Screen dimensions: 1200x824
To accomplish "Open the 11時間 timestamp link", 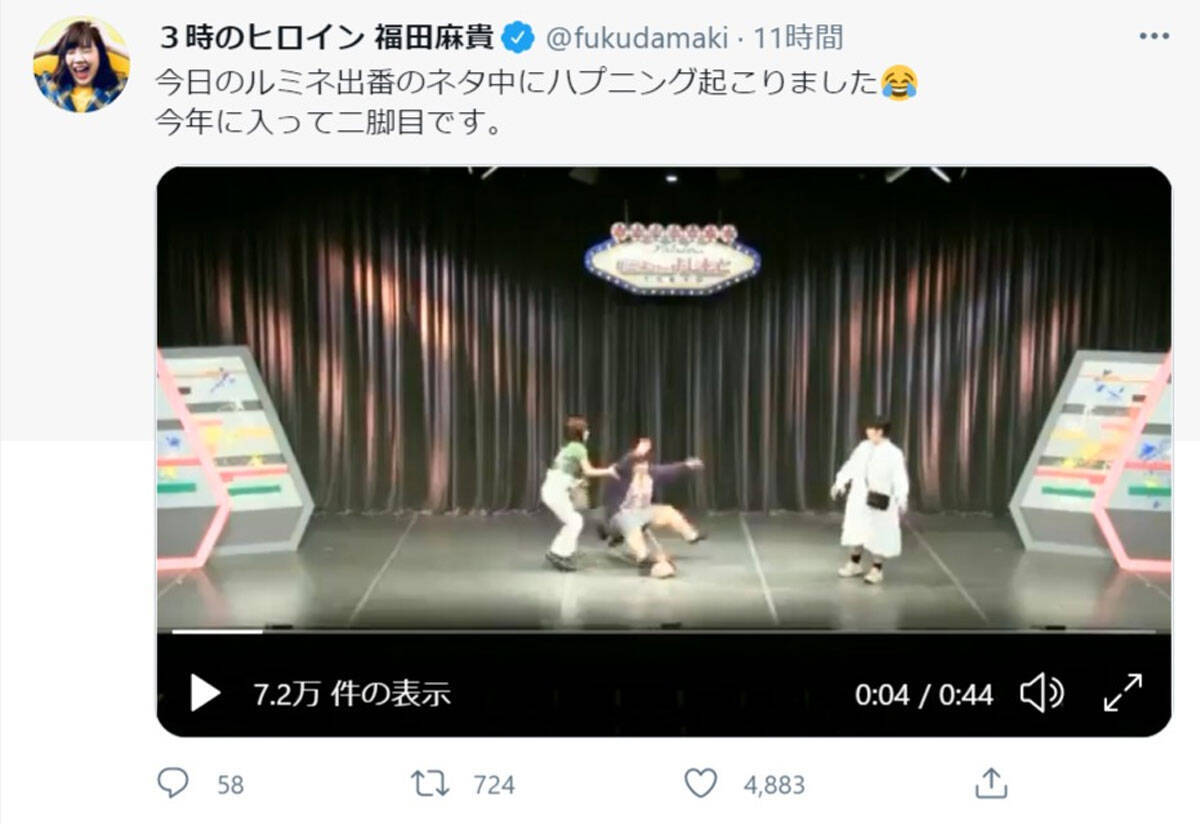I will [x=799, y=38].
